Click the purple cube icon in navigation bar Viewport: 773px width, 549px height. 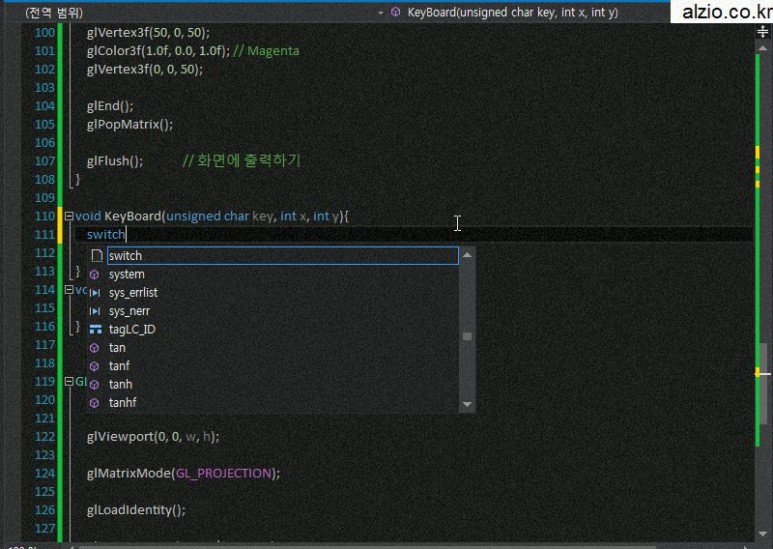click(x=395, y=12)
